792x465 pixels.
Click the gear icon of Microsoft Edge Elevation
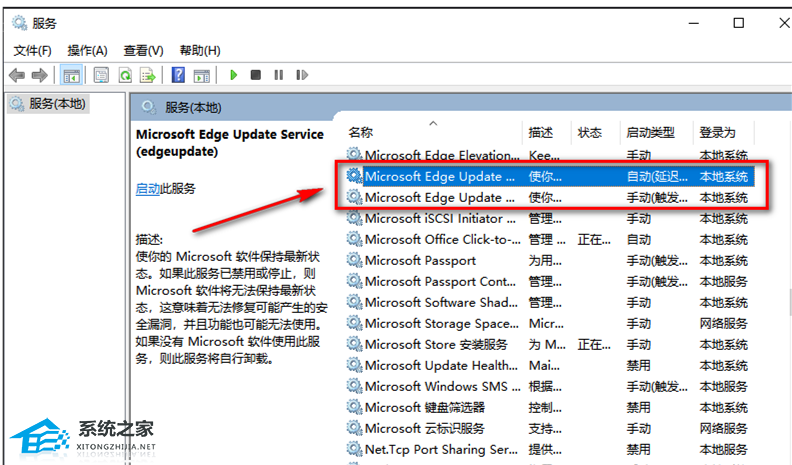[x=354, y=154]
